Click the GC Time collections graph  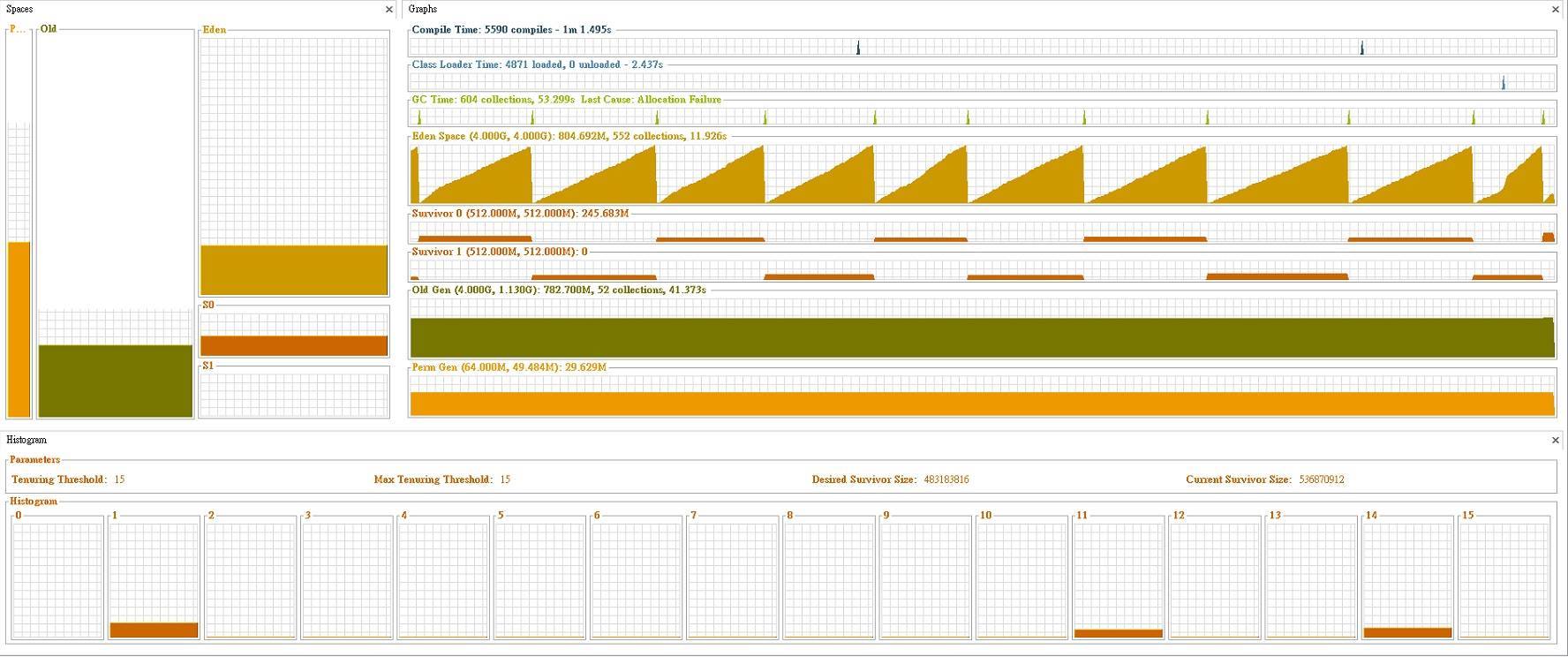(982, 117)
